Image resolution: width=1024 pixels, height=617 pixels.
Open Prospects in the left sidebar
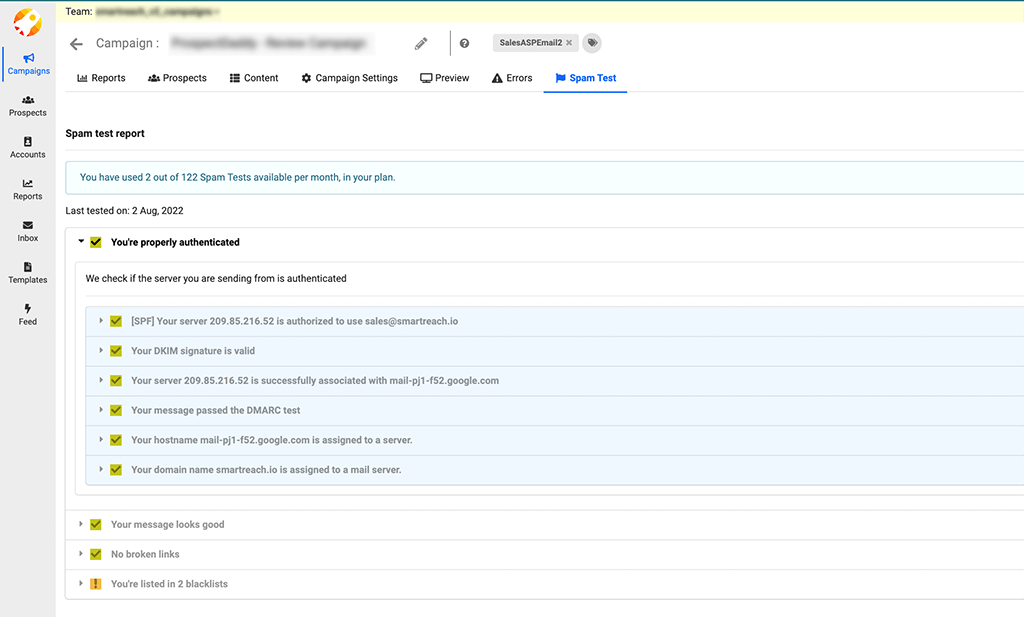27,106
